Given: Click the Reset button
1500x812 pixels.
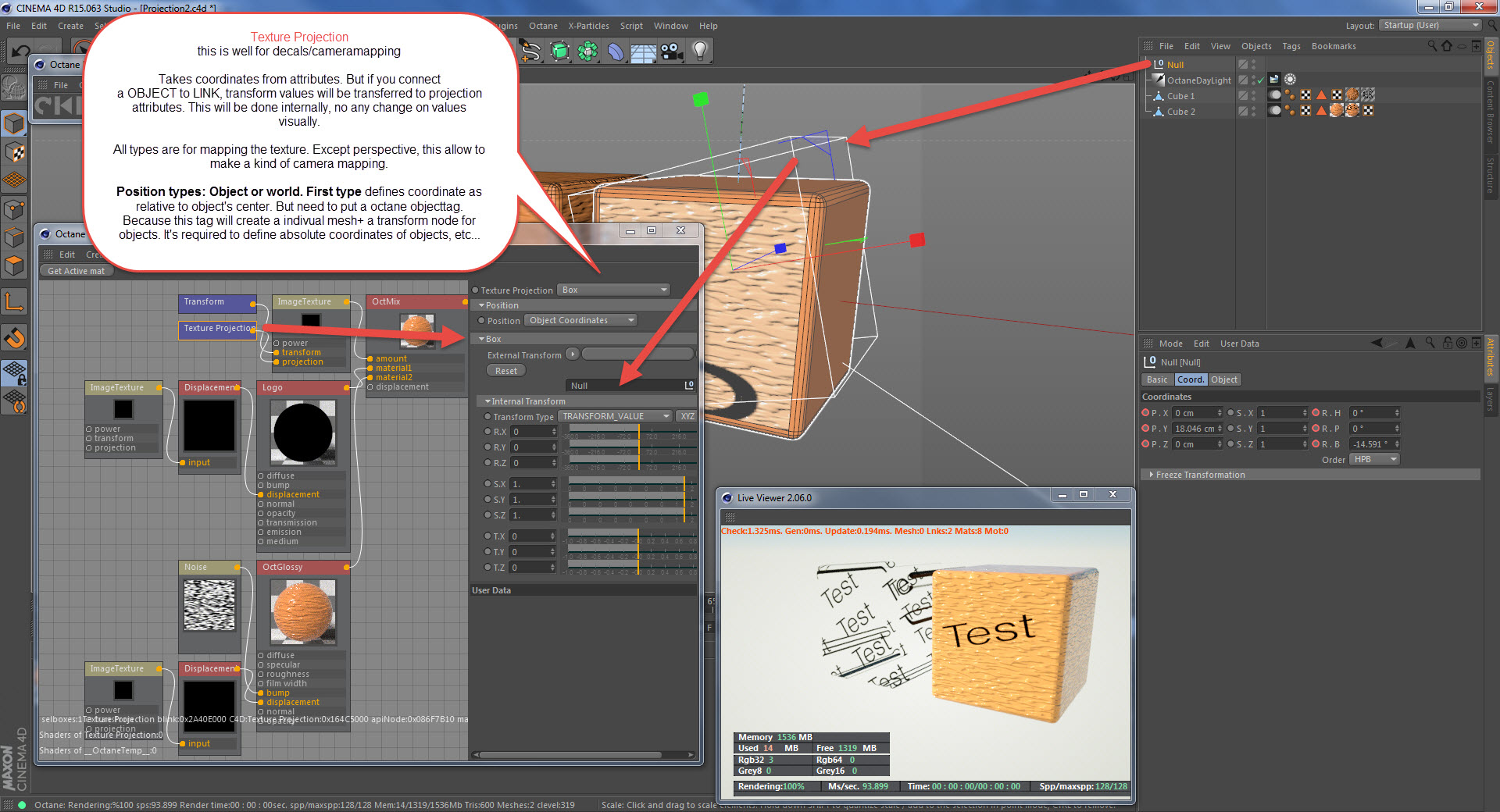Looking at the screenshot, I should 505,371.
